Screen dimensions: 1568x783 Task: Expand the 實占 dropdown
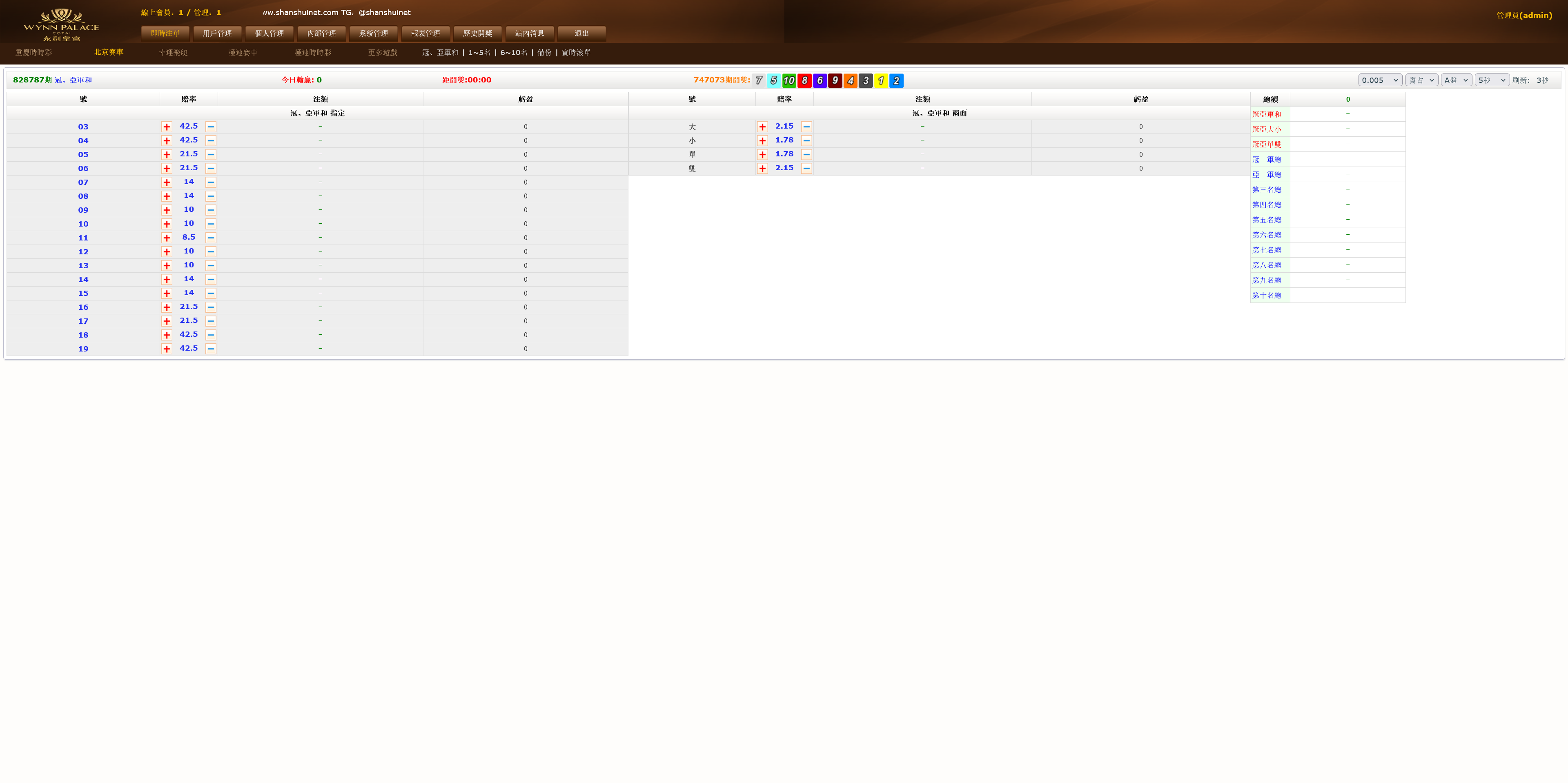coord(1421,80)
